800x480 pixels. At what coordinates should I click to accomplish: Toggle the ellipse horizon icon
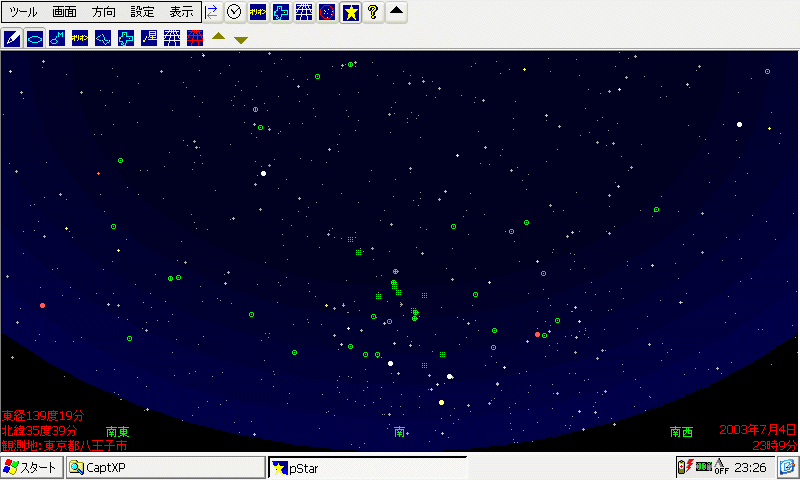pos(35,39)
